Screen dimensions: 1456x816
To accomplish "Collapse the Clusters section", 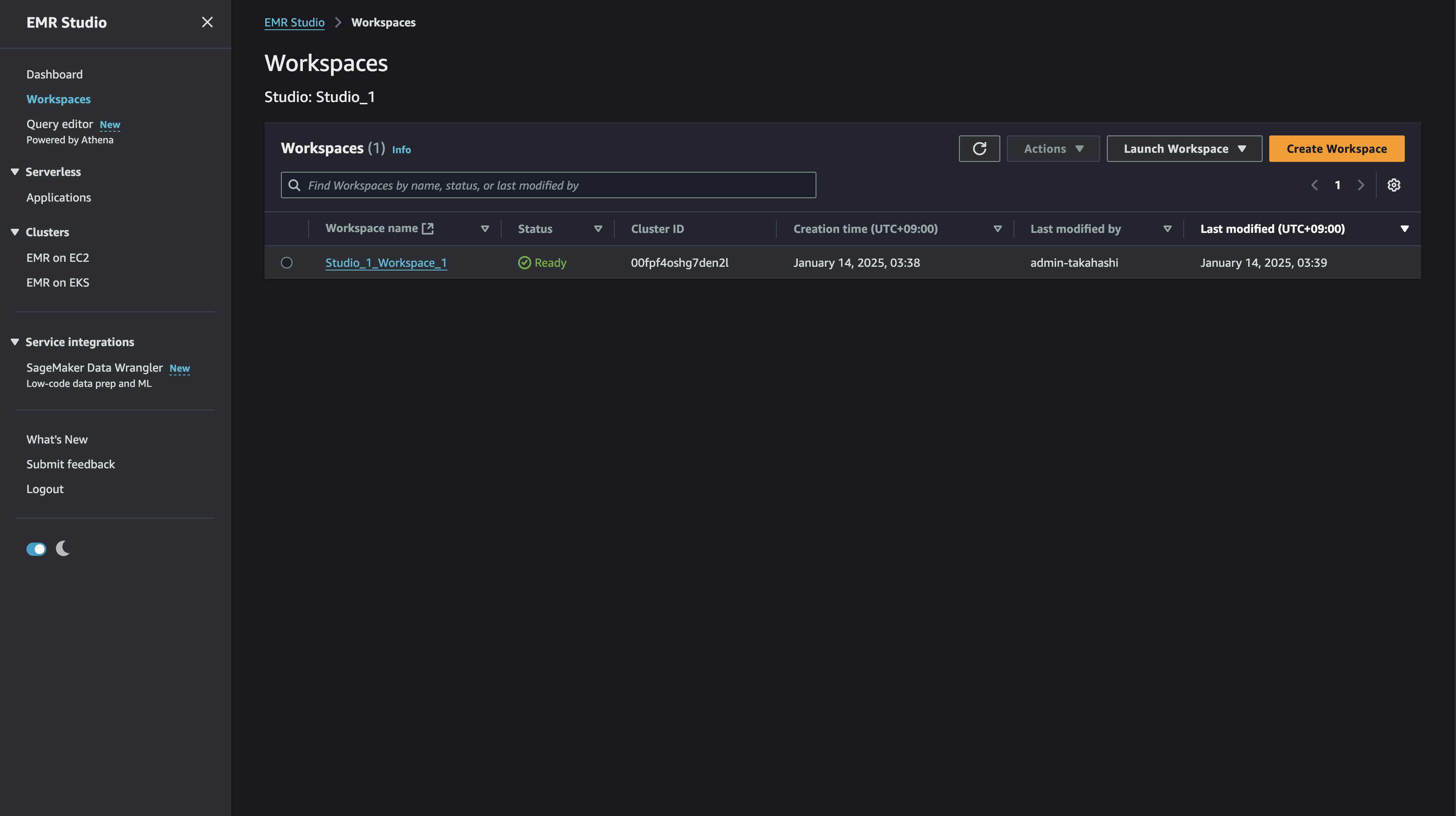I will tap(15, 232).
